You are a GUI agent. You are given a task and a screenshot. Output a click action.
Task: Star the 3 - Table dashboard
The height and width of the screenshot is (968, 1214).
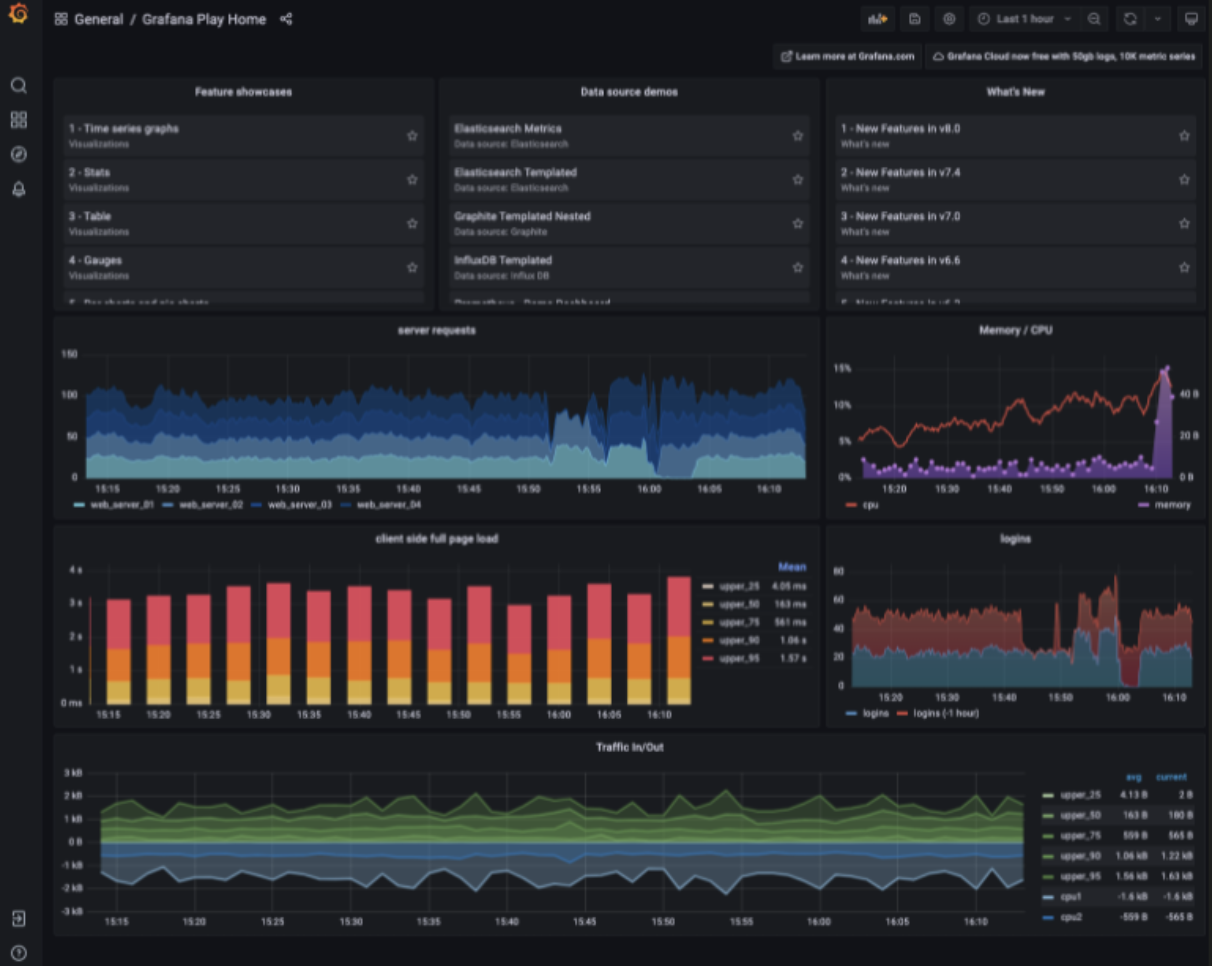click(412, 223)
